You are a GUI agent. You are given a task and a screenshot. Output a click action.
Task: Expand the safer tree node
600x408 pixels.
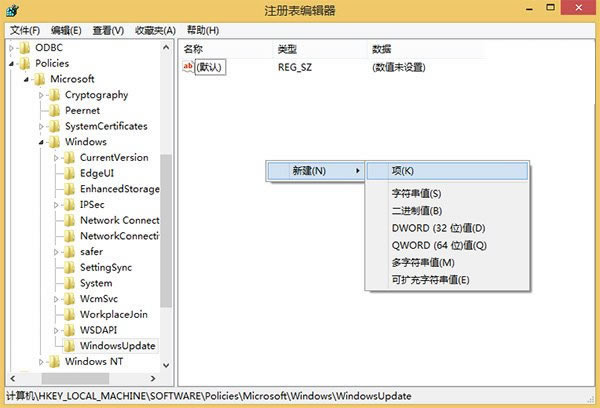point(56,252)
